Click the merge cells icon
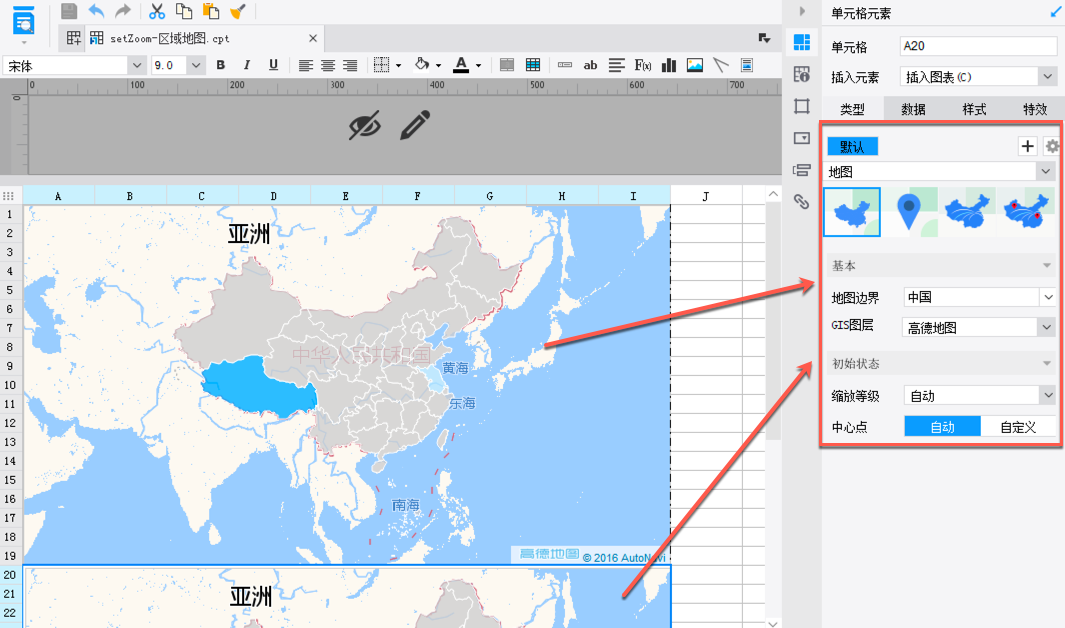 point(507,65)
